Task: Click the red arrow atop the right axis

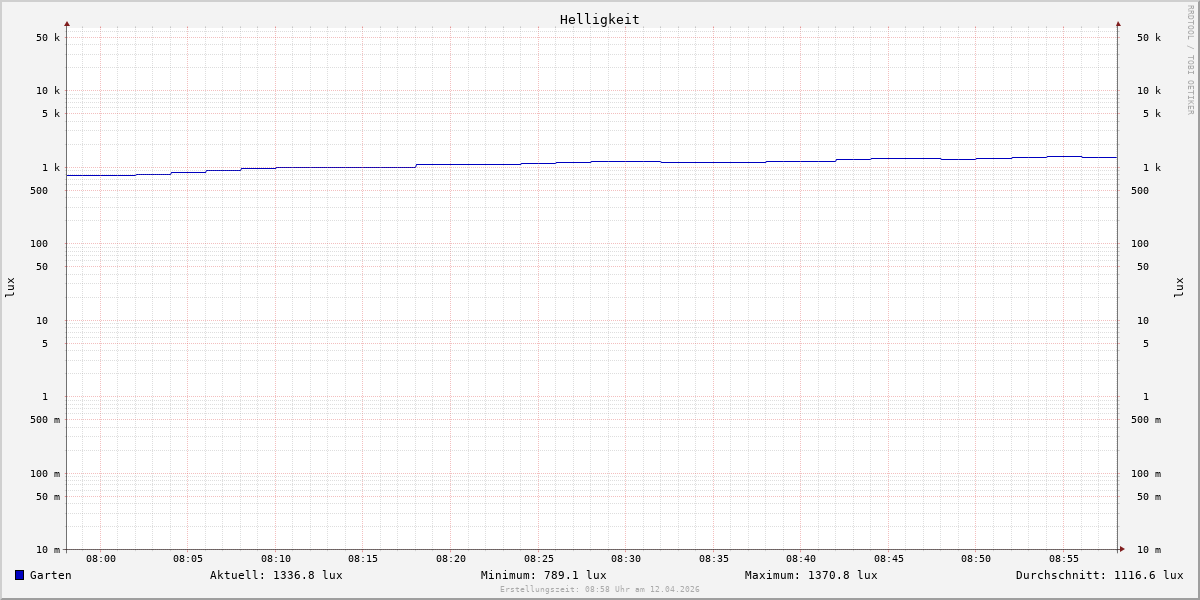Action: coord(1118,23)
